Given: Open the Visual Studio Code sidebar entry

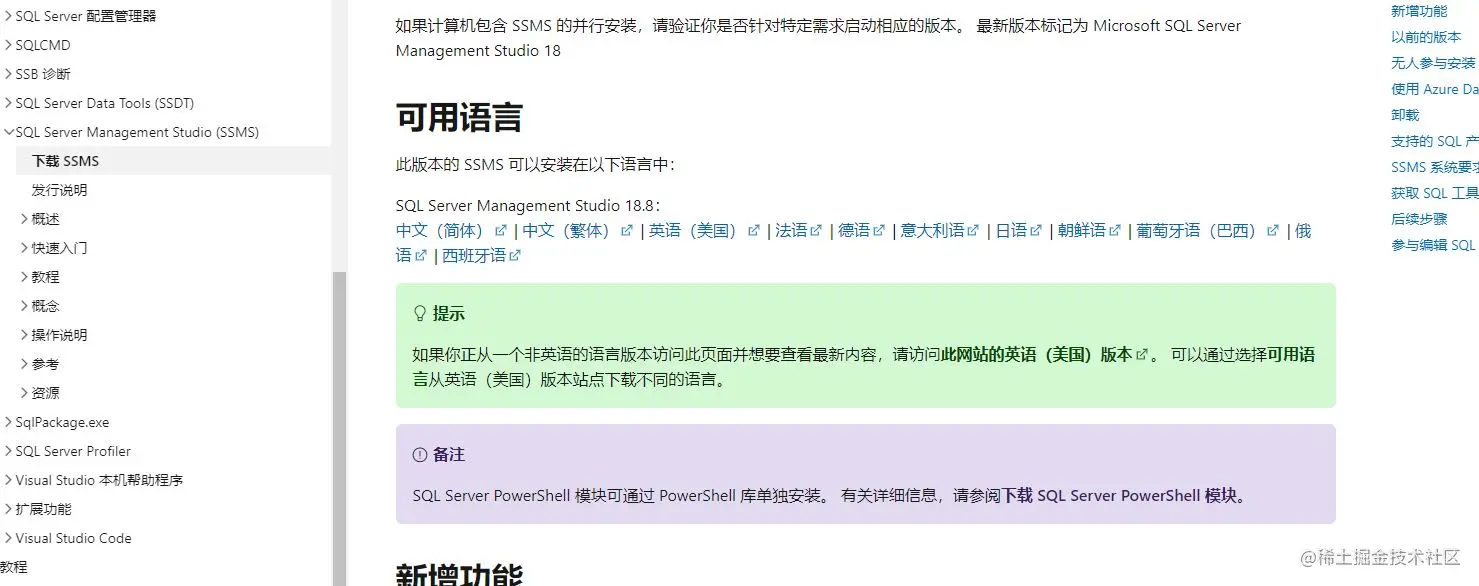Looking at the screenshot, I should pos(73,538).
